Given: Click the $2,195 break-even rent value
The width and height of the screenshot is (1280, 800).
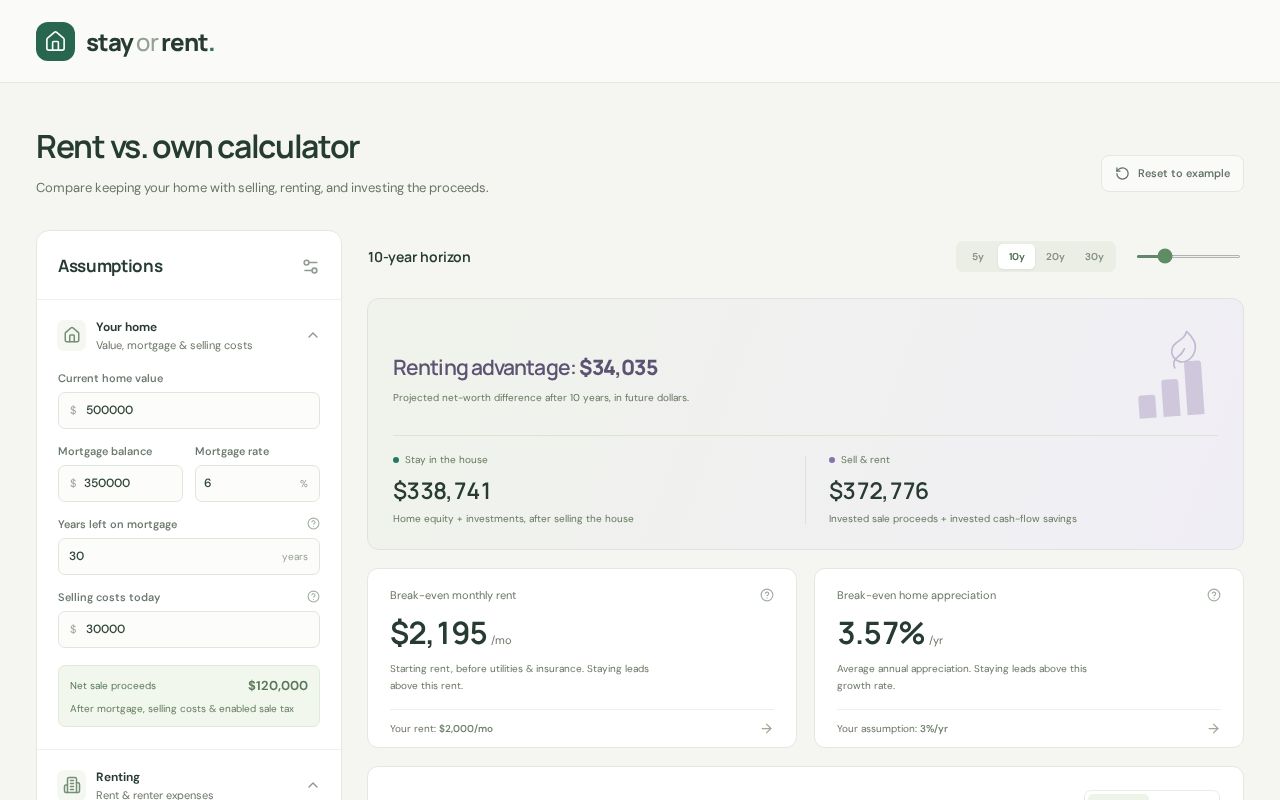Looking at the screenshot, I should tap(438, 633).
